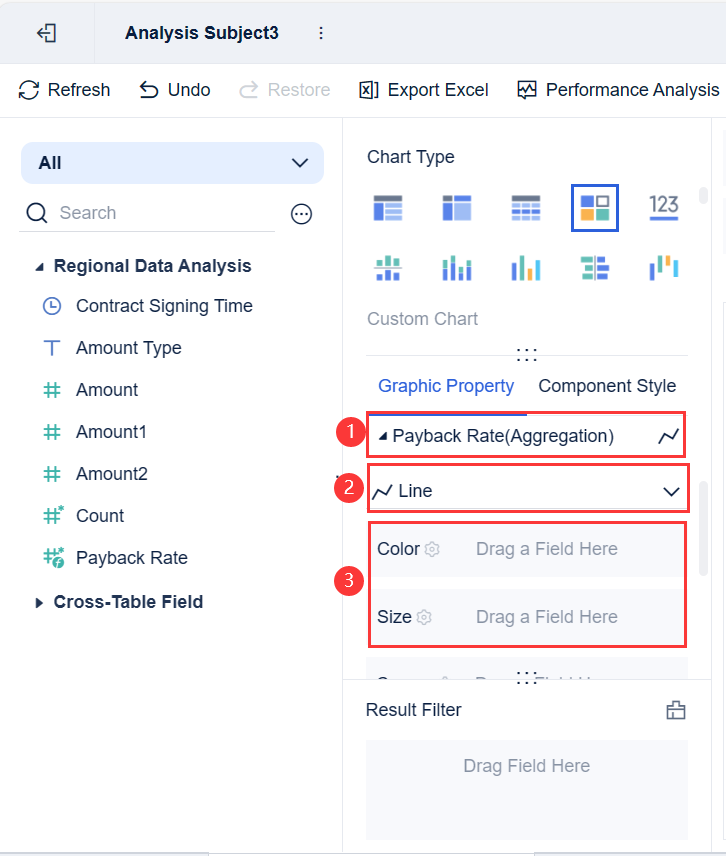This screenshot has width=726, height=856.
Task: Click the exit icon at top left
Action: 46,33
